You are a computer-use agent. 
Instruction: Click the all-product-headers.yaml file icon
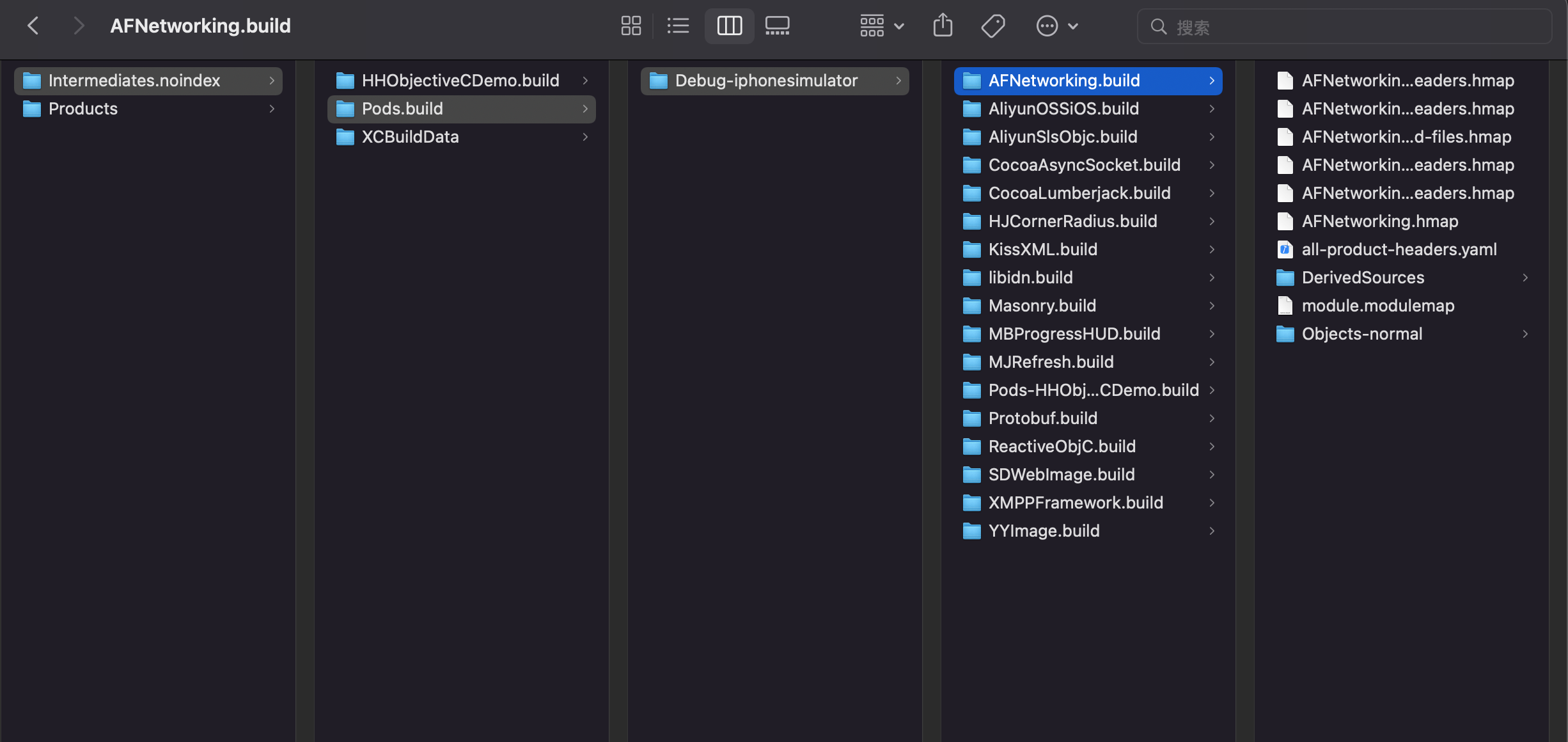[x=1285, y=249]
